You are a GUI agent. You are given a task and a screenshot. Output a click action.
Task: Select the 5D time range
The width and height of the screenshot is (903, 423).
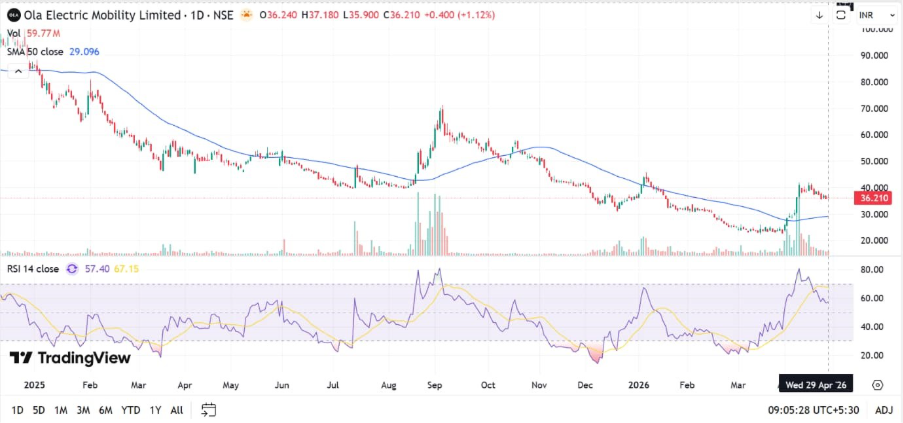39,409
